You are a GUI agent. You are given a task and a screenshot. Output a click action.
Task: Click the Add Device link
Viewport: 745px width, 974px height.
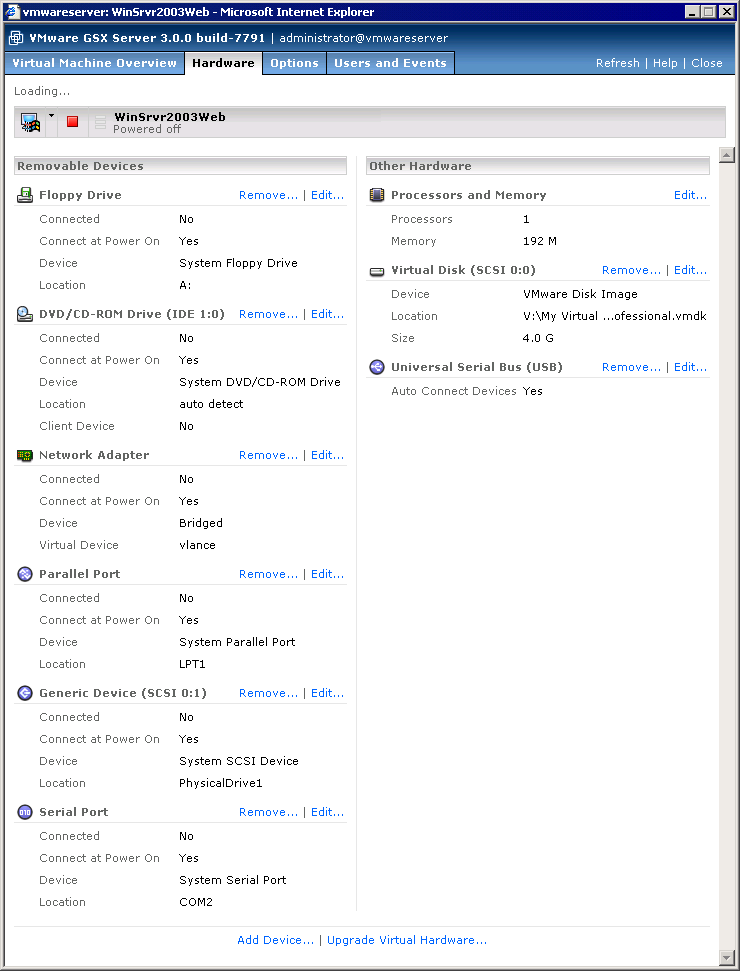[275, 941]
